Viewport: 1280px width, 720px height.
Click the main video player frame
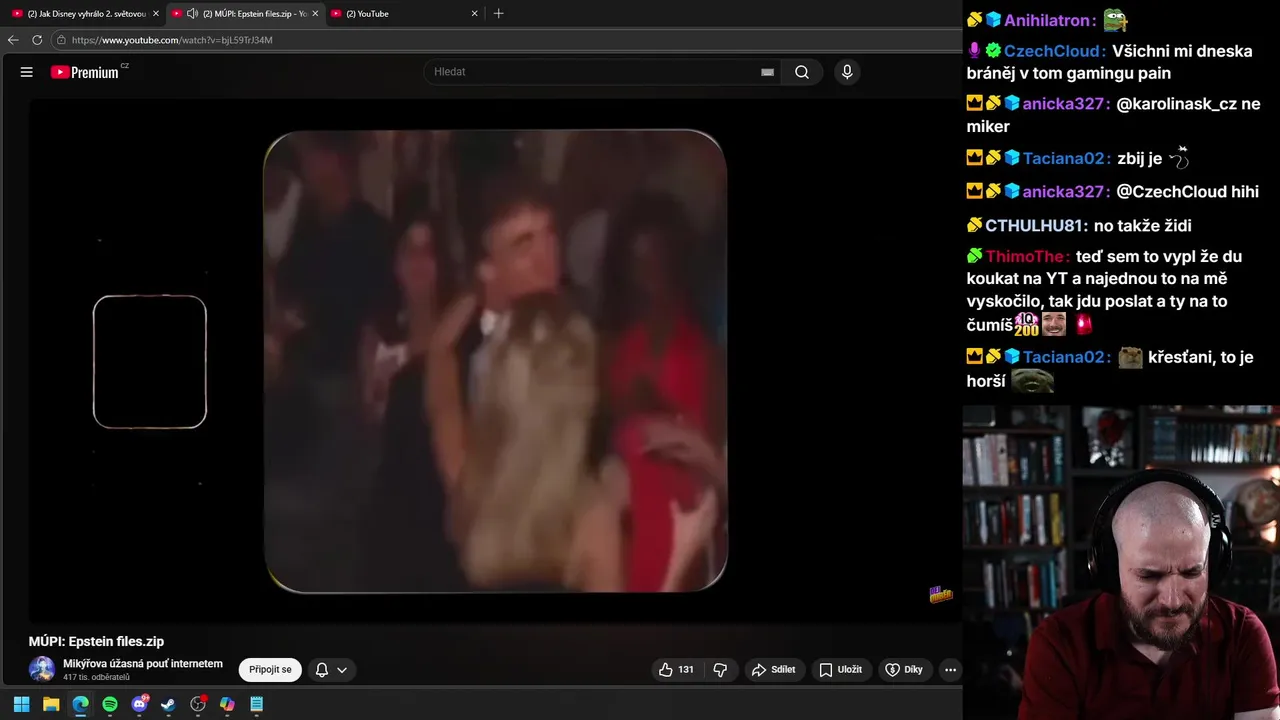(495, 361)
